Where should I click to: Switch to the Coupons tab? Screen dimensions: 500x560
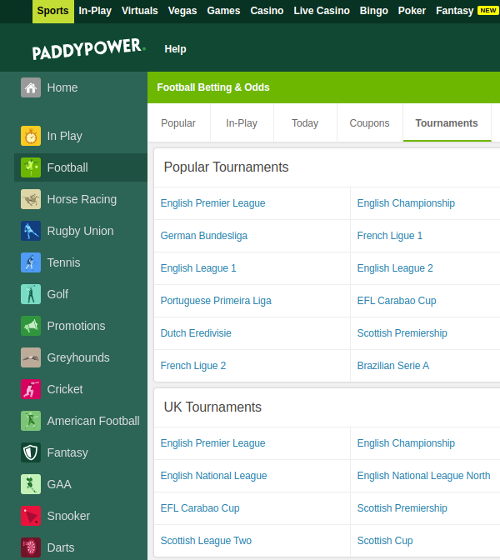coord(369,123)
